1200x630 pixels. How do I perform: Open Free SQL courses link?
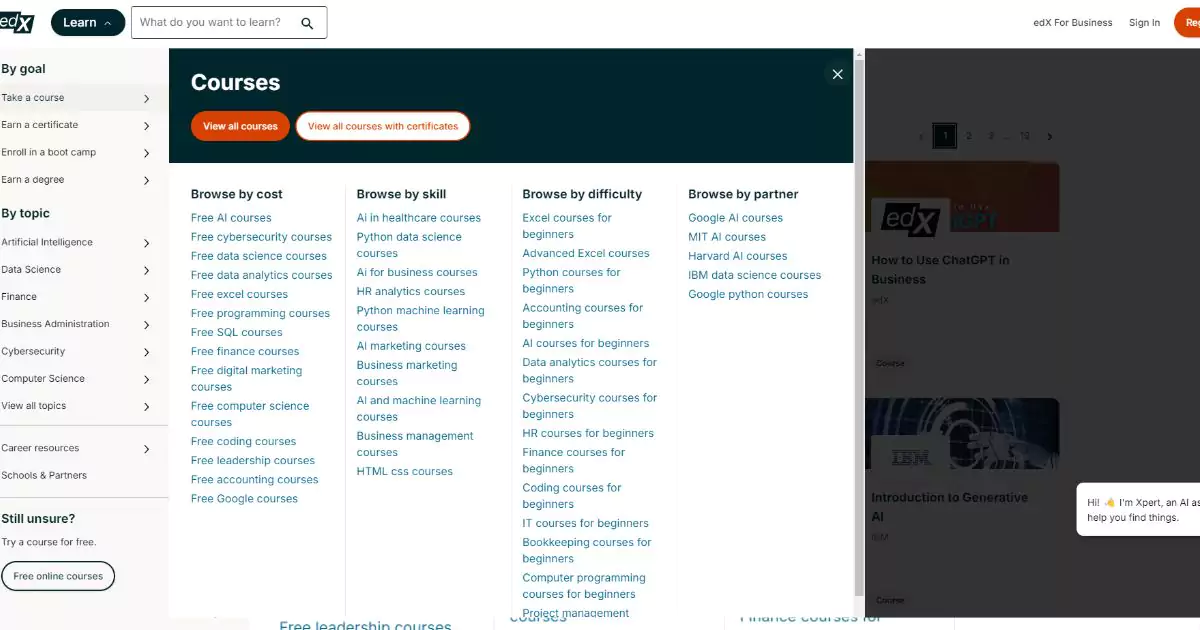[236, 332]
